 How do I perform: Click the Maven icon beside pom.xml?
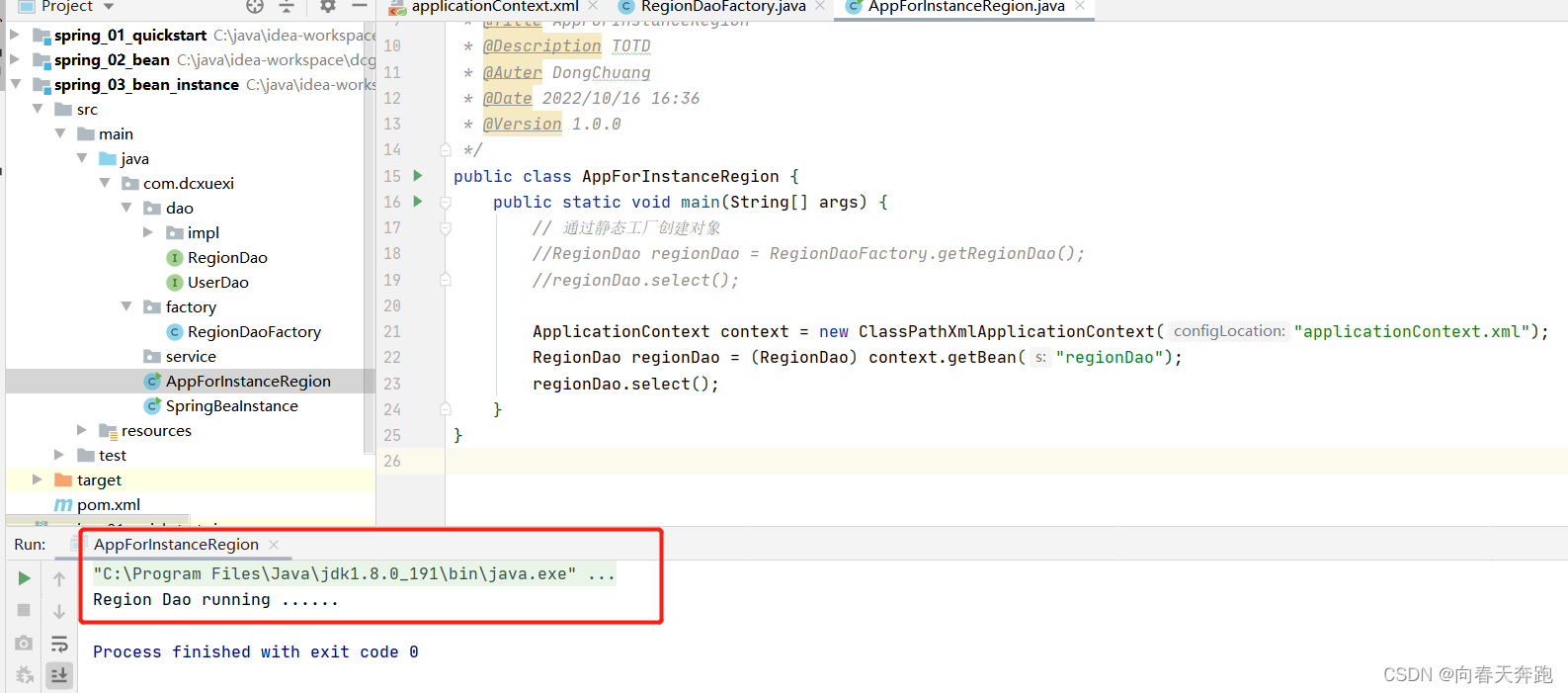point(63,505)
